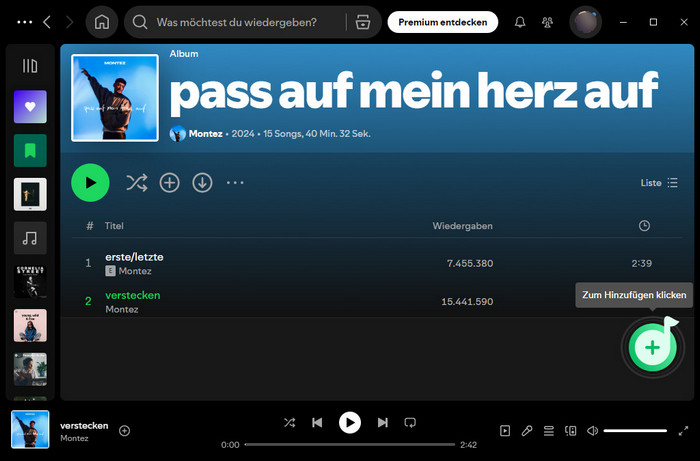Select track 'erste/letzte'
The height and width of the screenshot is (461, 700).
[x=134, y=257]
